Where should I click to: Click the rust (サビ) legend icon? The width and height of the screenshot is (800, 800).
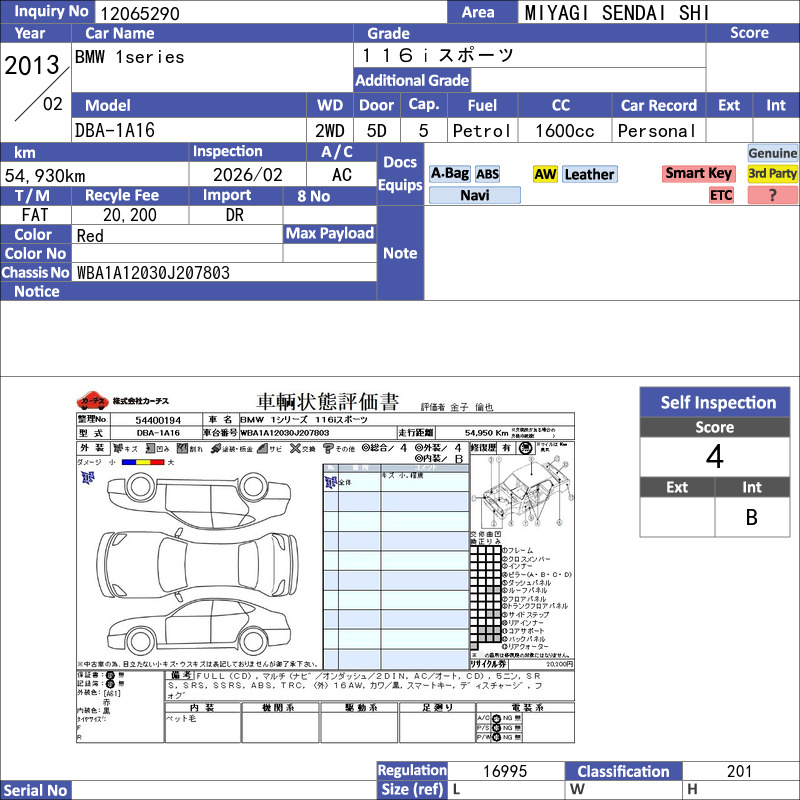tap(262, 448)
